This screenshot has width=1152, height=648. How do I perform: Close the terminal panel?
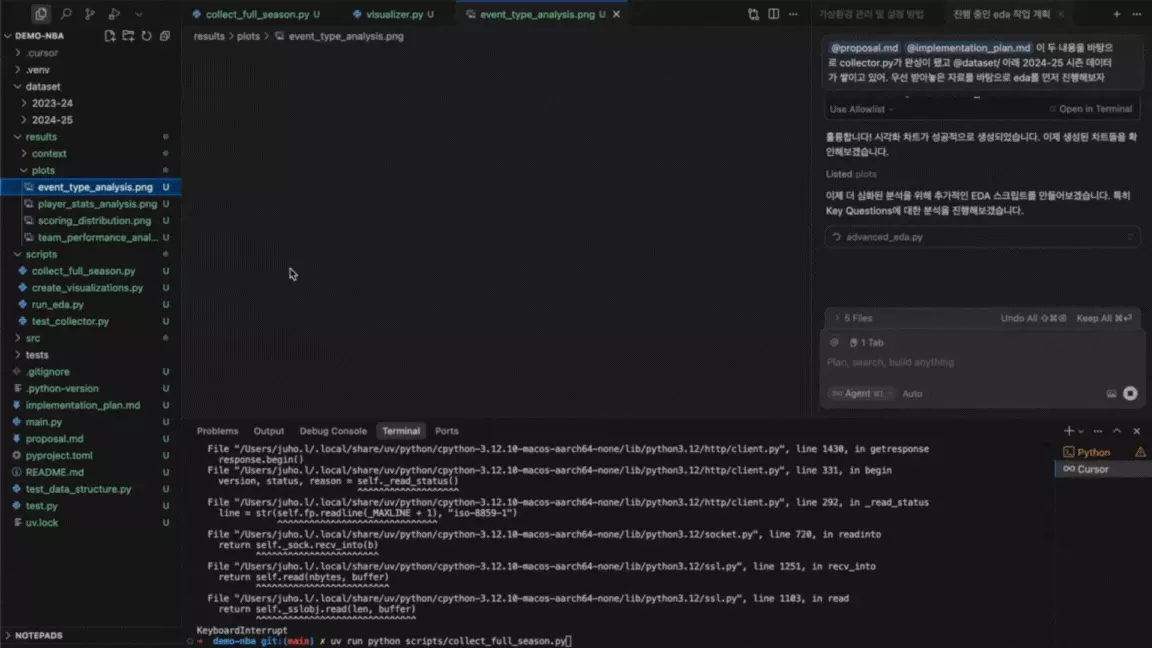pyautogui.click(x=1137, y=431)
